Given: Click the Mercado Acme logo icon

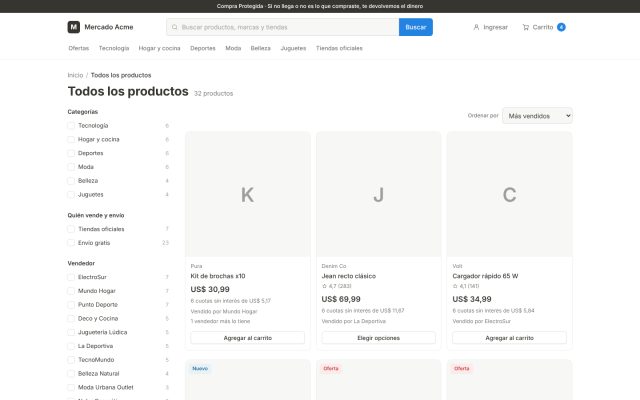Looking at the screenshot, I should click(73, 27).
